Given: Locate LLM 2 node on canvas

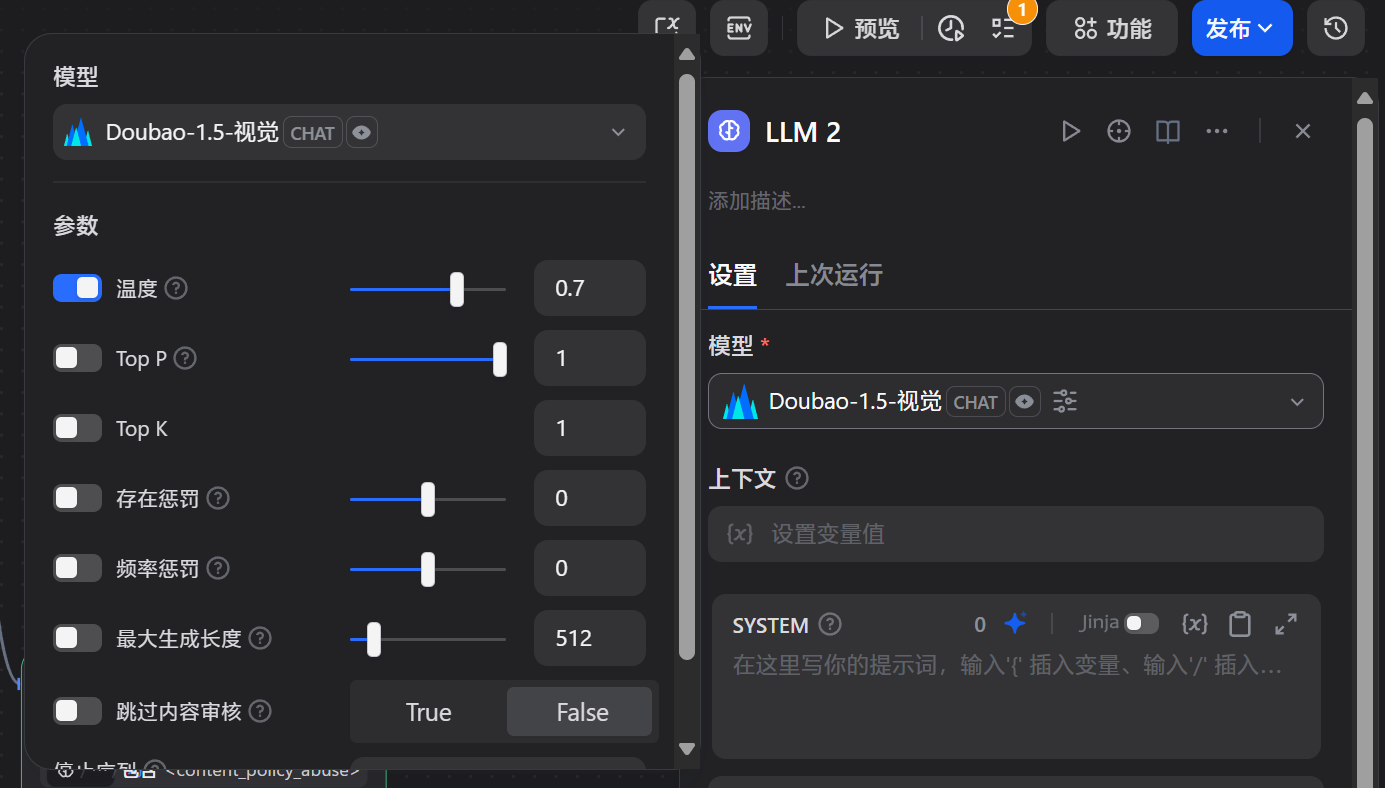Looking at the screenshot, I should pyautogui.click(x=1119, y=131).
